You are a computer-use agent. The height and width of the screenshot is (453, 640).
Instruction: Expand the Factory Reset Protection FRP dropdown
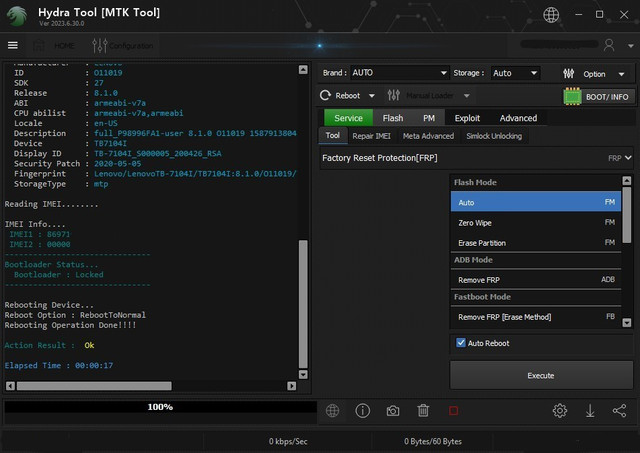(x=476, y=158)
